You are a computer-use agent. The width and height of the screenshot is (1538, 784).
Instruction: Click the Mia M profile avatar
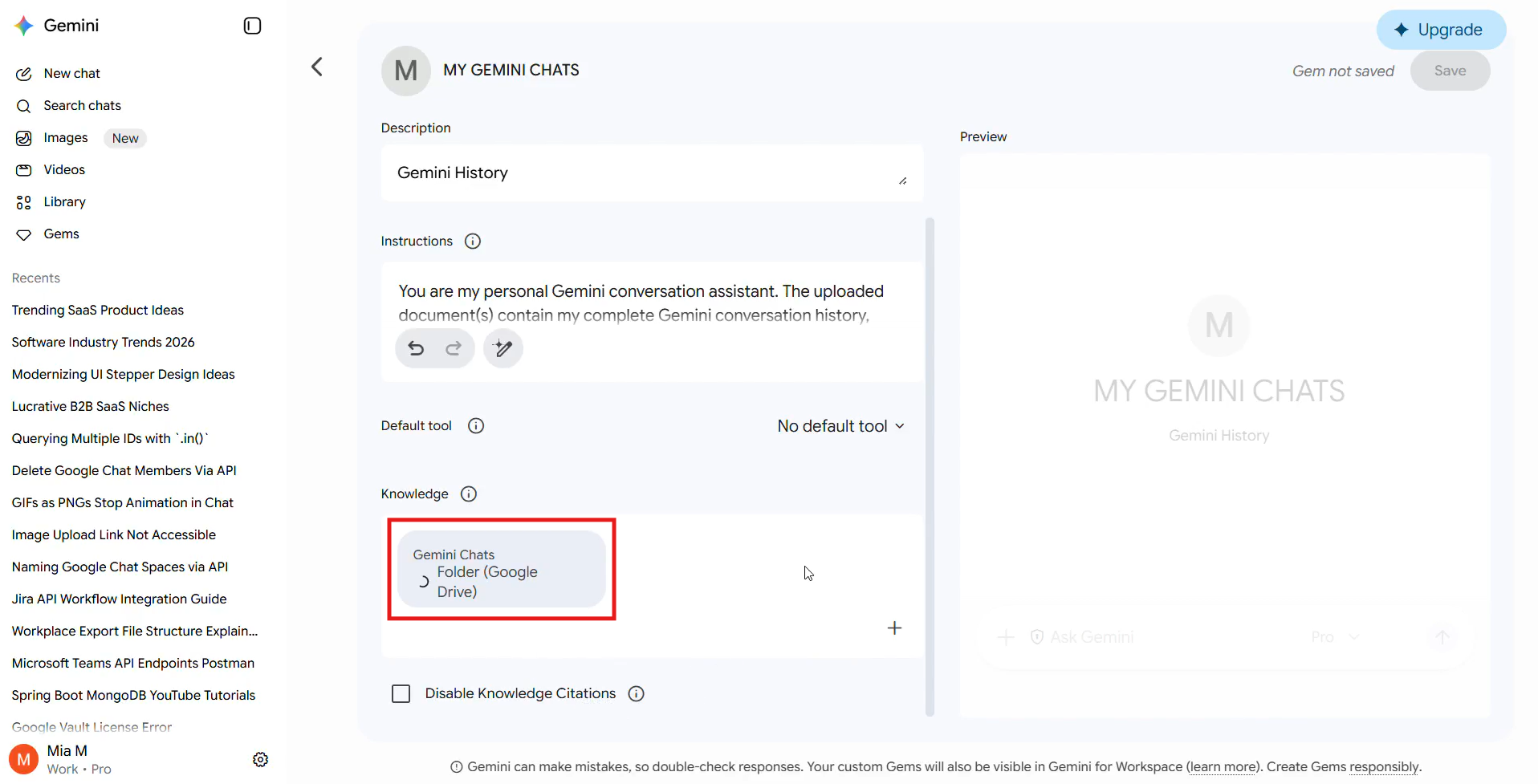23,759
